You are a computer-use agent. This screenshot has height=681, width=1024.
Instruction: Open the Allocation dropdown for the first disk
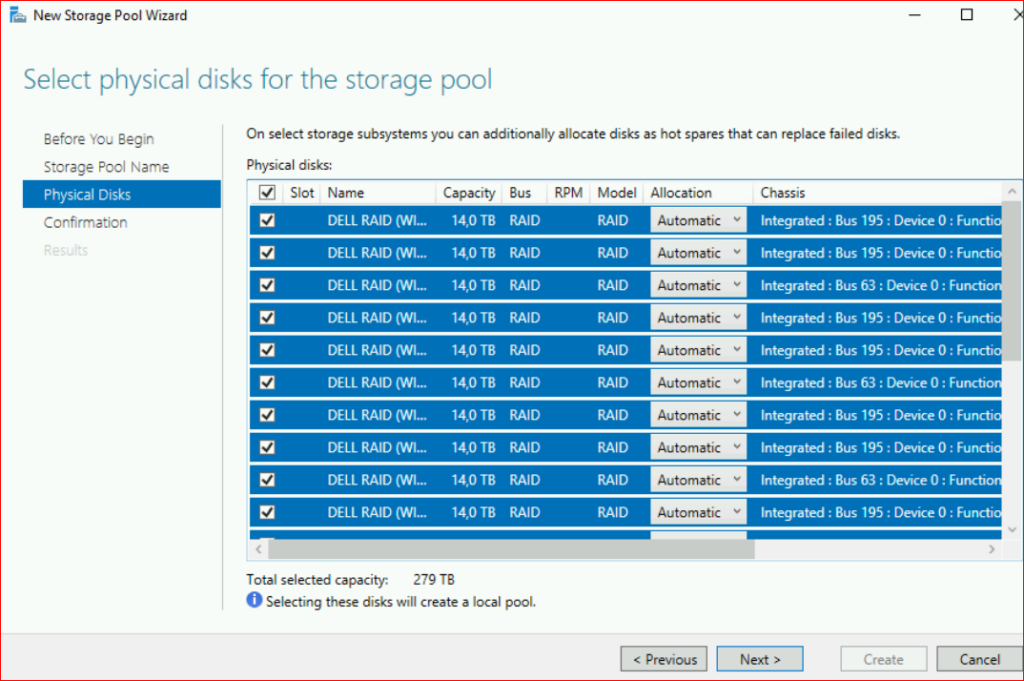pos(698,221)
